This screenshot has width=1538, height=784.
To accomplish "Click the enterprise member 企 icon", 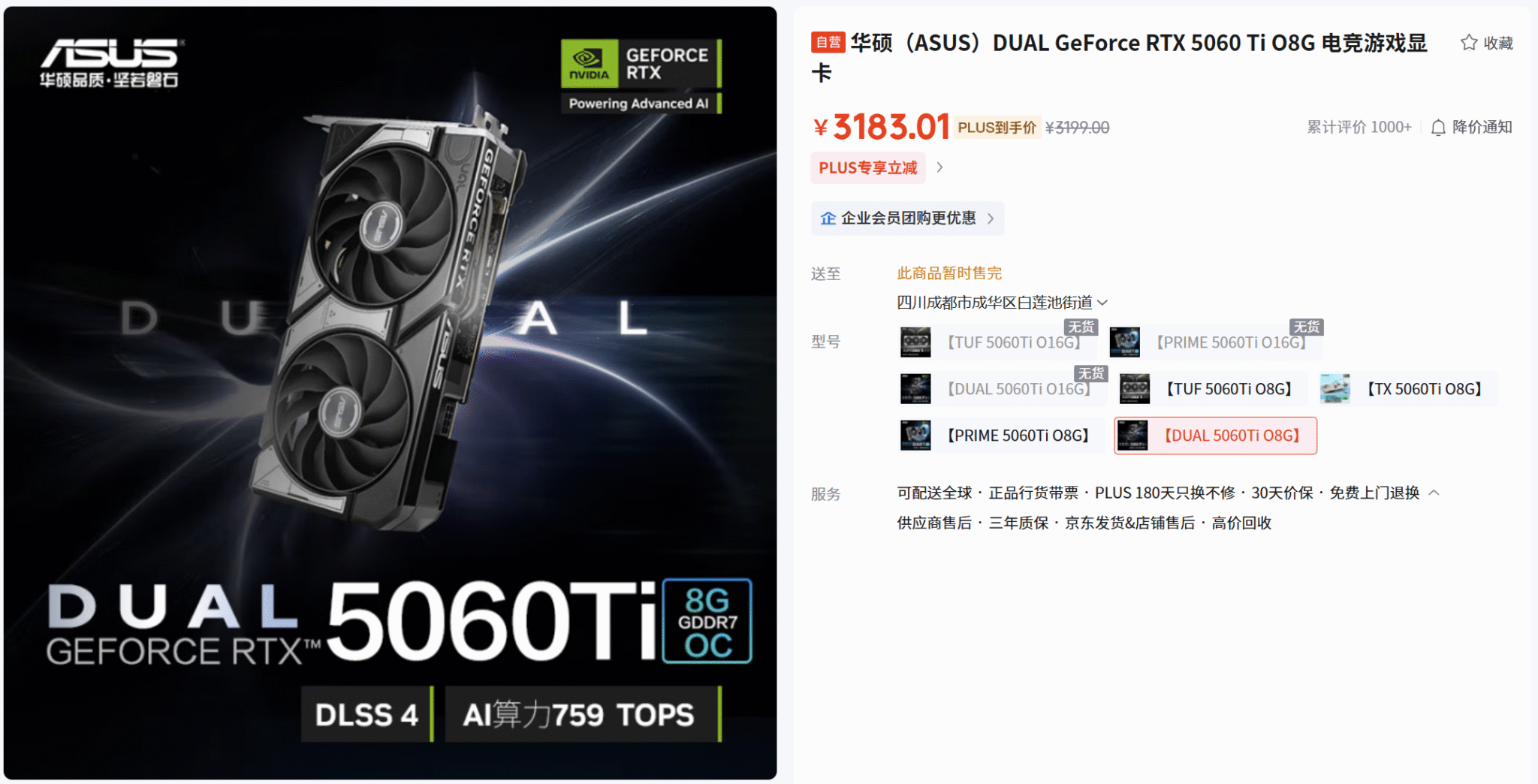I will [x=828, y=219].
